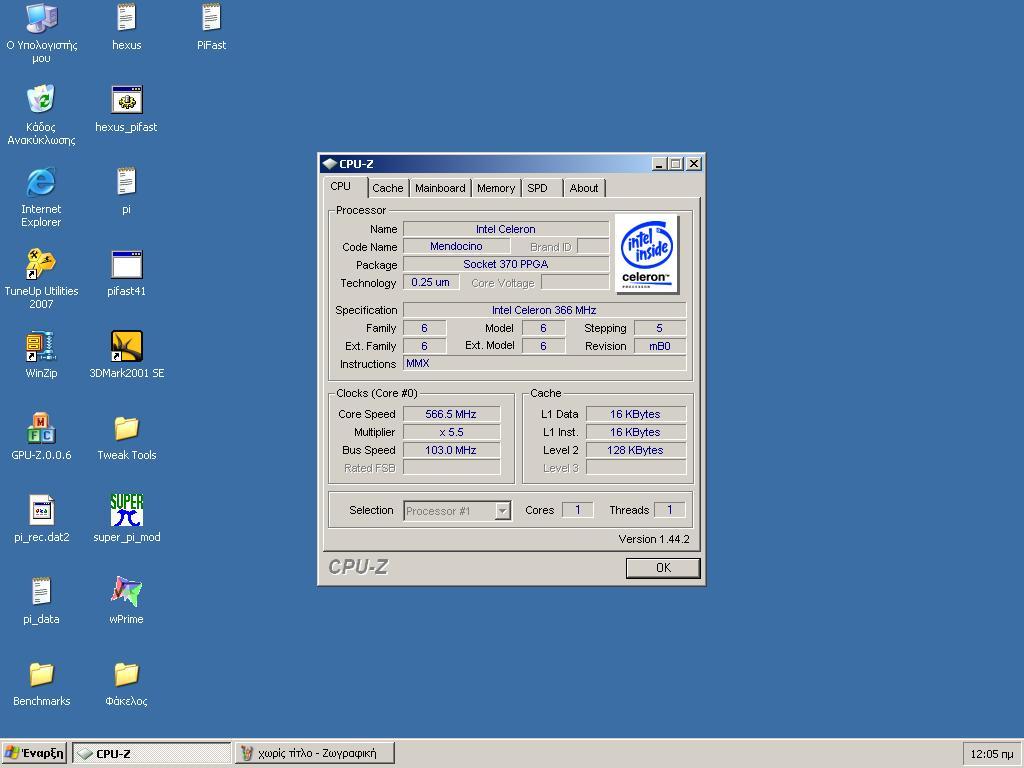The height and width of the screenshot is (768, 1024).
Task: Open the Mainboard tab
Action: [x=440, y=188]
